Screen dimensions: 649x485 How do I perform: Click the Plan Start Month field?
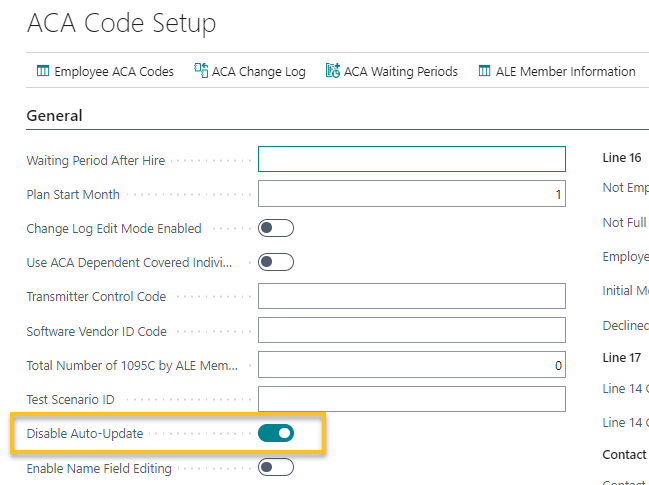coord(411,194)
